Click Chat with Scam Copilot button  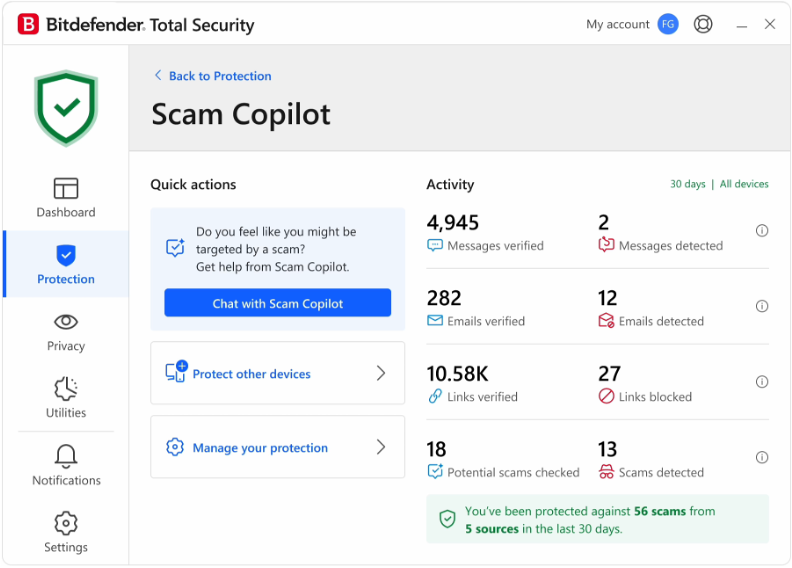pos(277,303)
